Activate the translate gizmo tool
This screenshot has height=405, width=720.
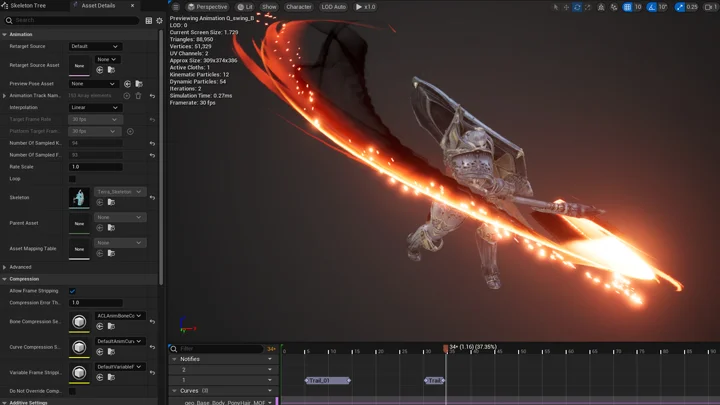(x=566, y=7)
